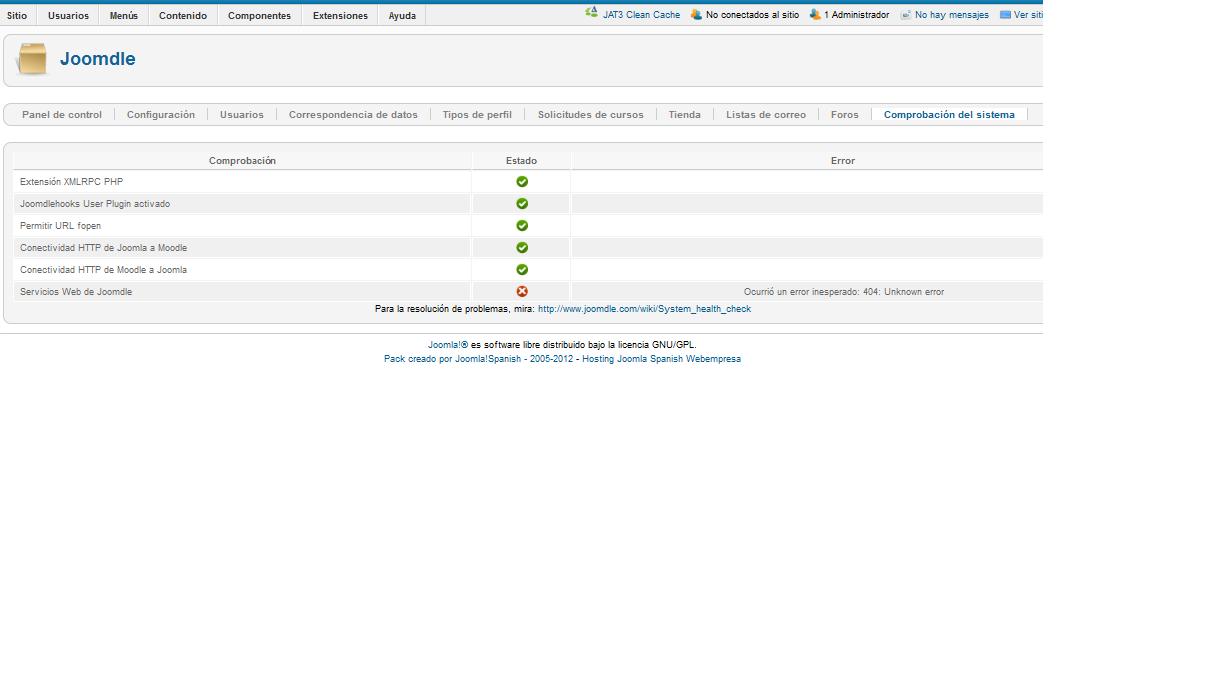Expand the Contenido dropdown menu
Viewport: 1218px width, 675px height.
tap(183, 16)
